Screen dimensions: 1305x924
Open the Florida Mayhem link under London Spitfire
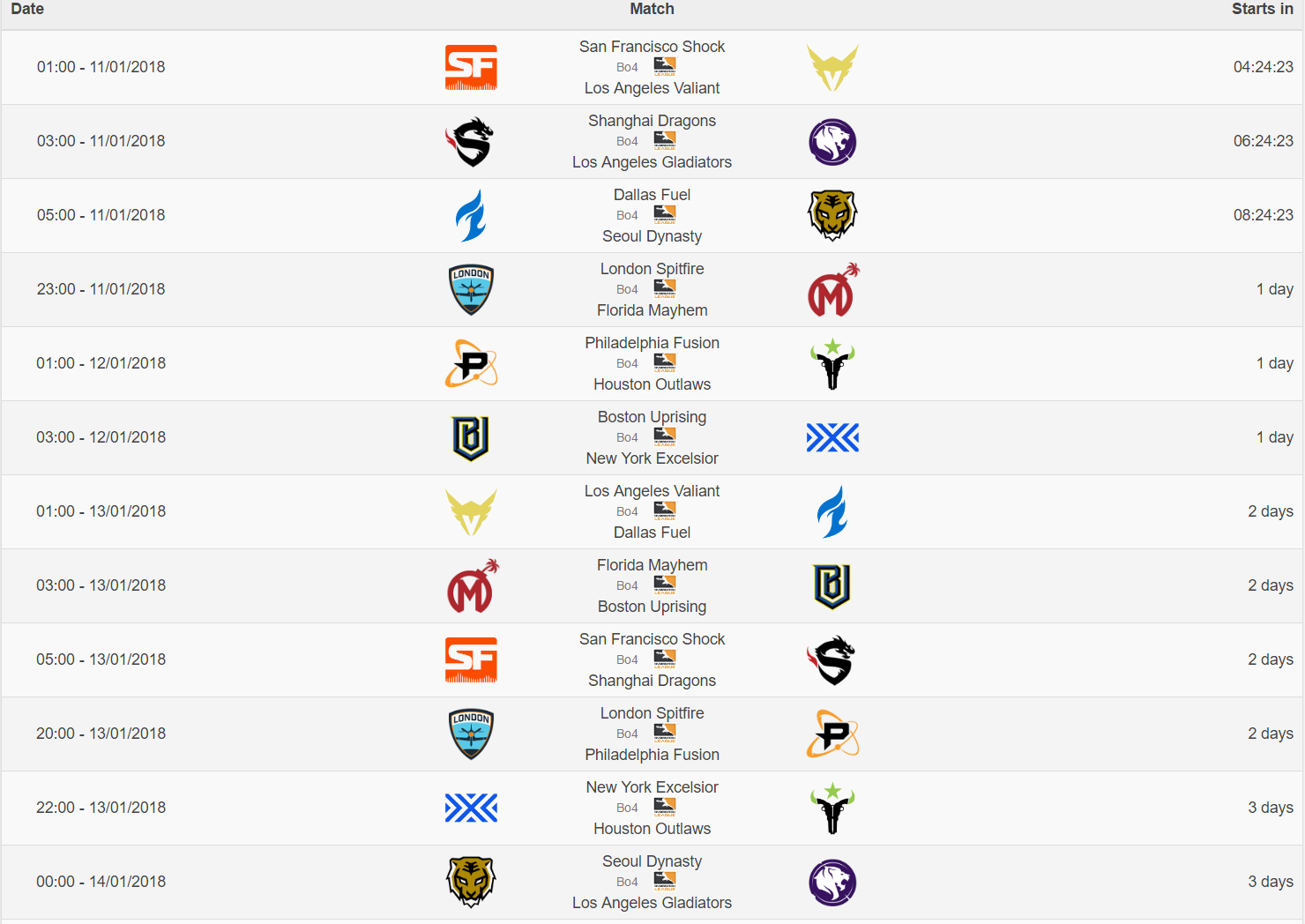click(652, 310)
